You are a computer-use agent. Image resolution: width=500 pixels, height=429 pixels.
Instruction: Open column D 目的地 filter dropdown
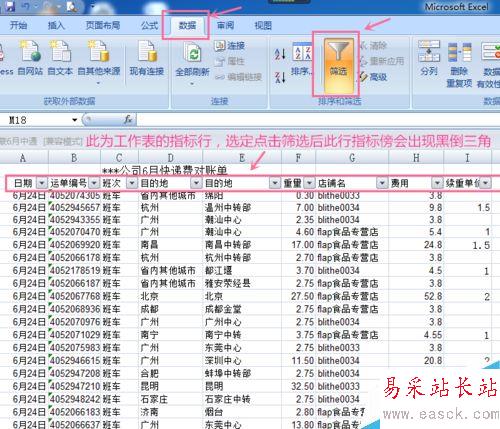click(x=196, y=183)
